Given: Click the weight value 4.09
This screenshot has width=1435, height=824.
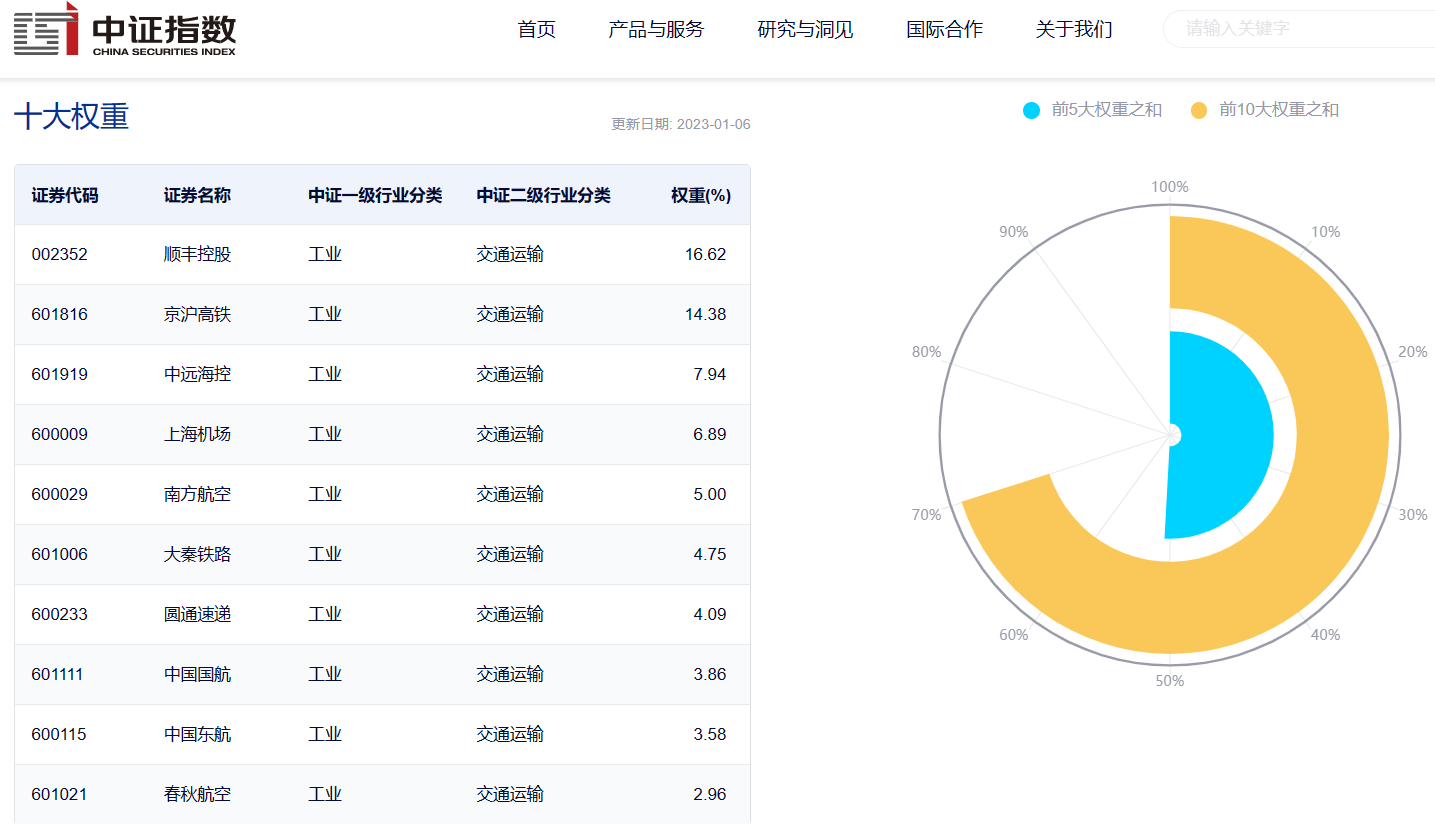Looking at the screenshot, I should (709, 614).
